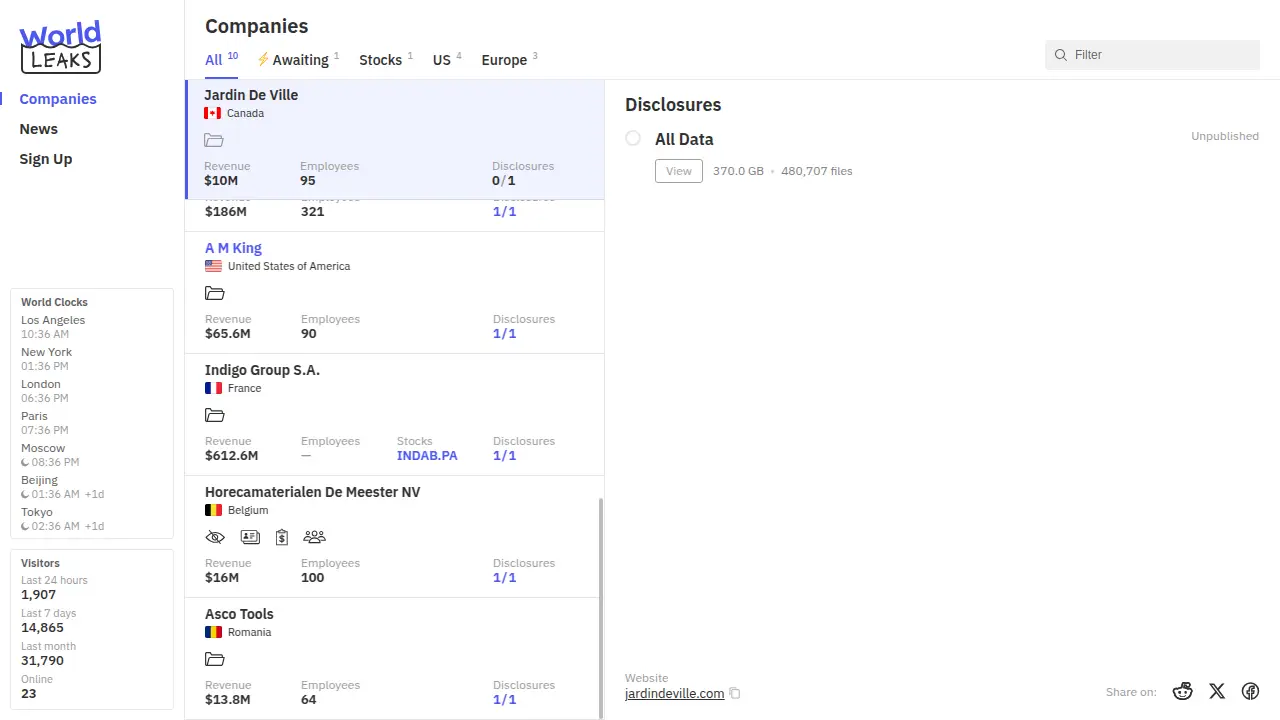Screen dimensions: 1280x720
Task: Go to the News page
Action: (x=39, y=129)
